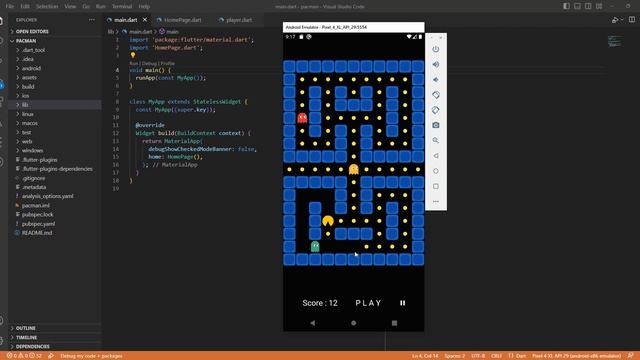Open the README.md file
640x360 pixels.
click(55, 233)
